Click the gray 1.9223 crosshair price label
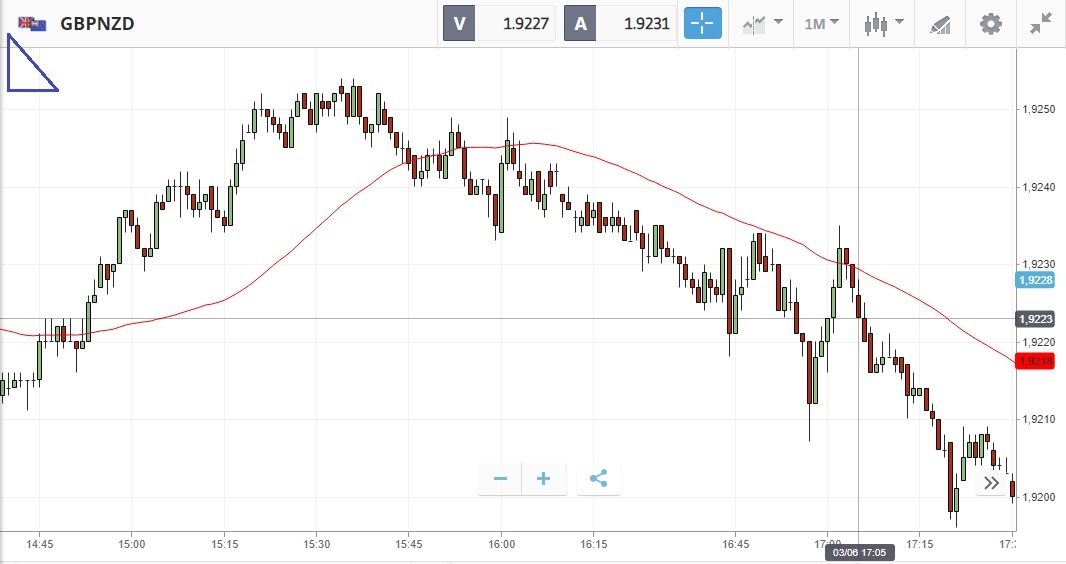This screenshot has width=1066, height=564. [1035, 319]
